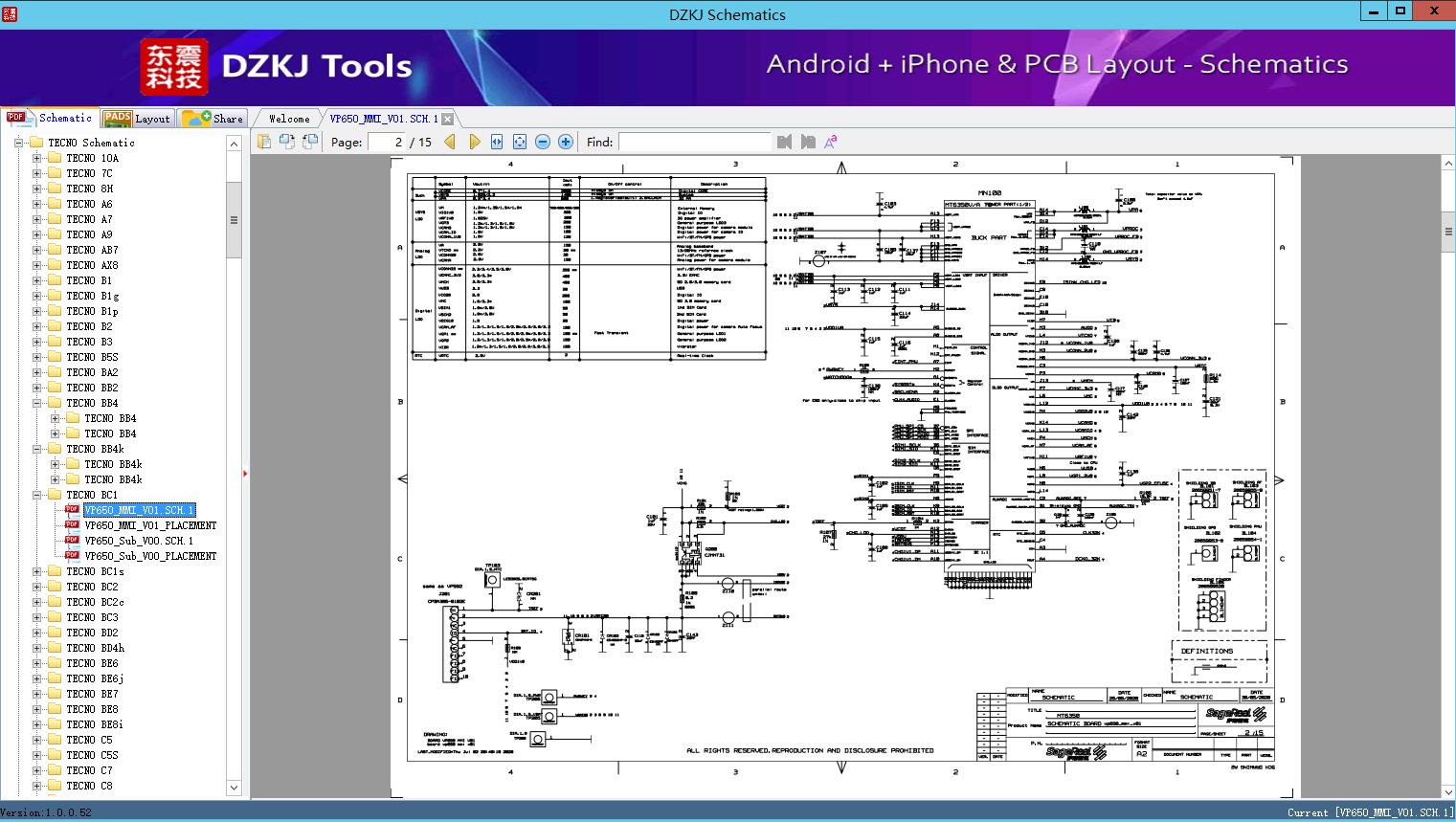Switch to the Share tab
Screen dimensions: 1456x822
click(x=213, y=119)
